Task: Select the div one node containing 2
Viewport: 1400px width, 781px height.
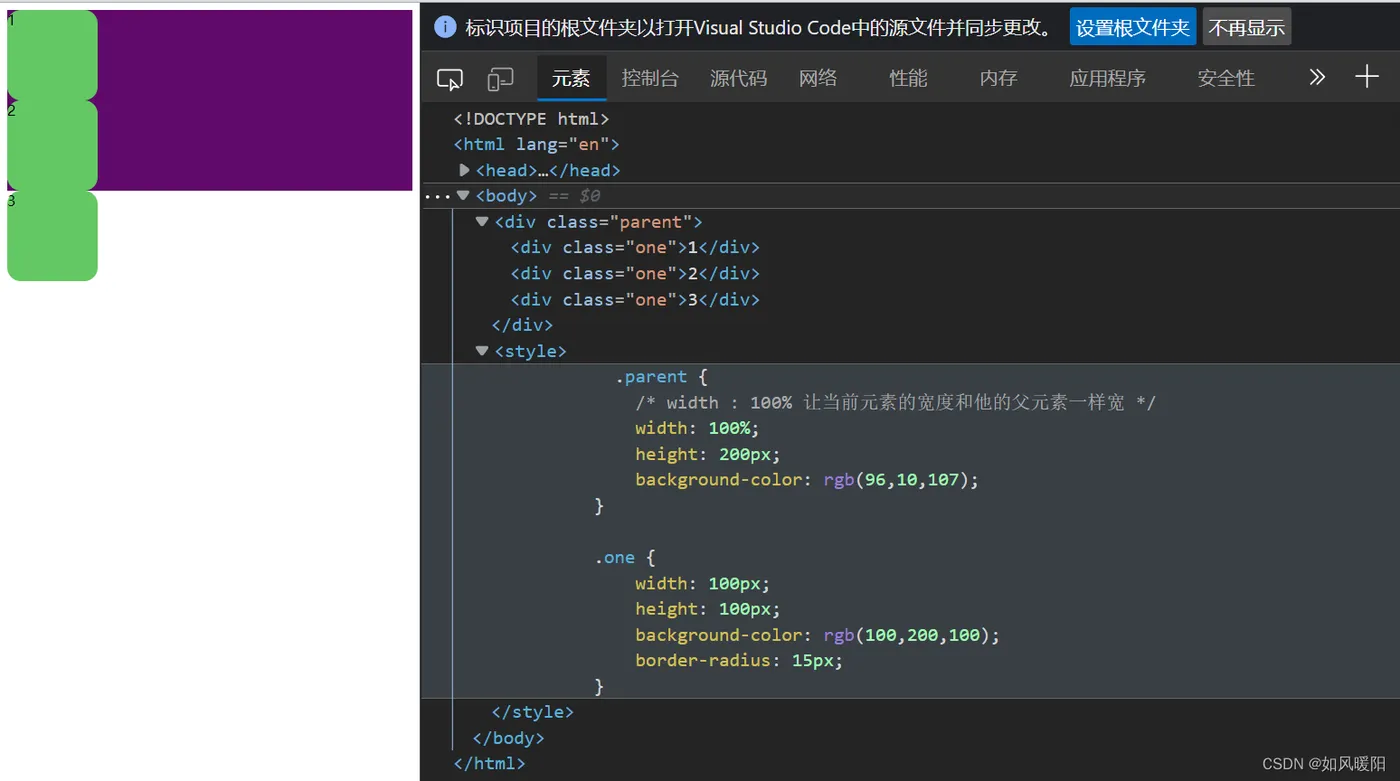Action: (x=635, y=273)
